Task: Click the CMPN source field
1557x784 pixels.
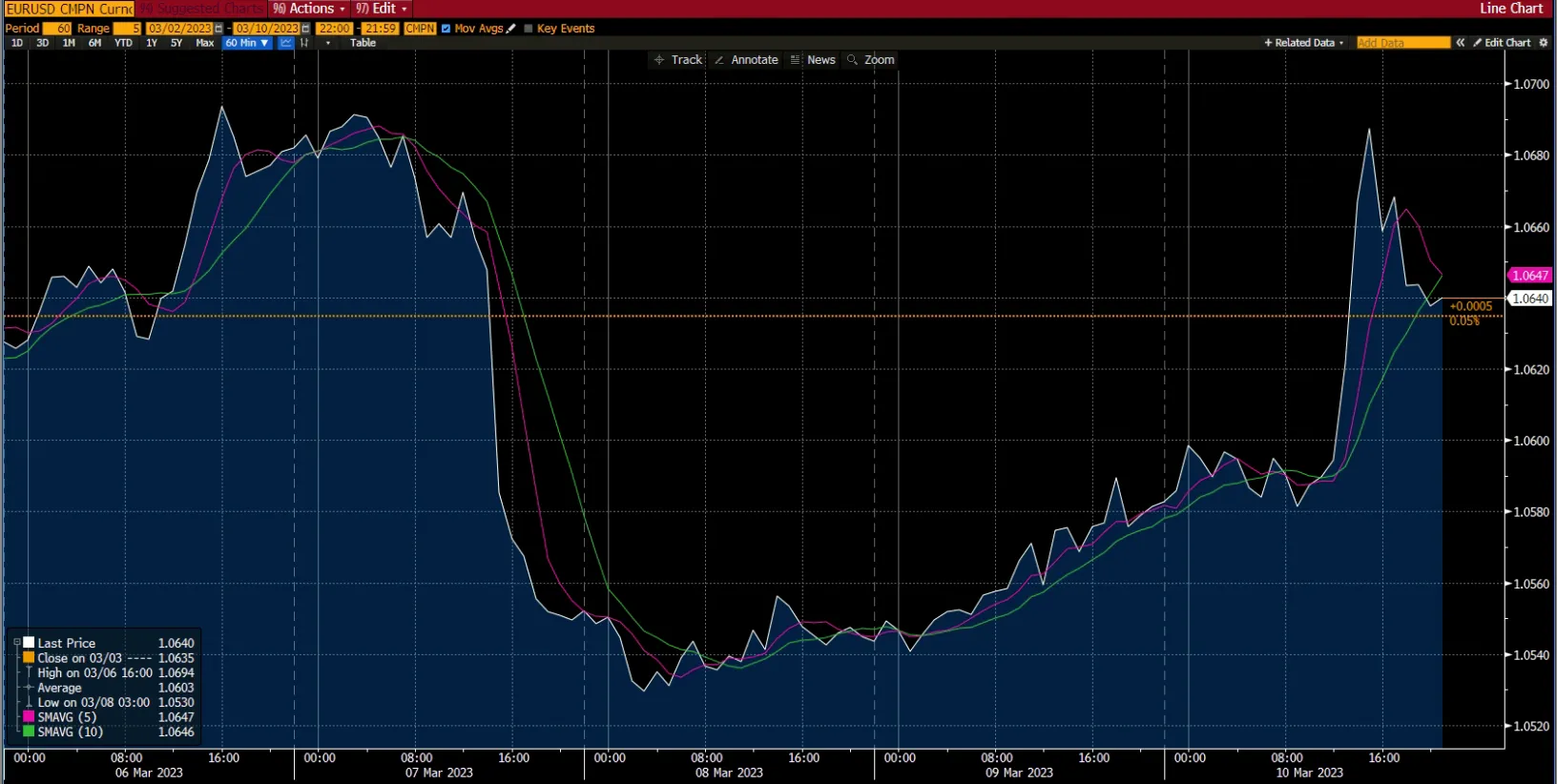Action: (420, 29)
